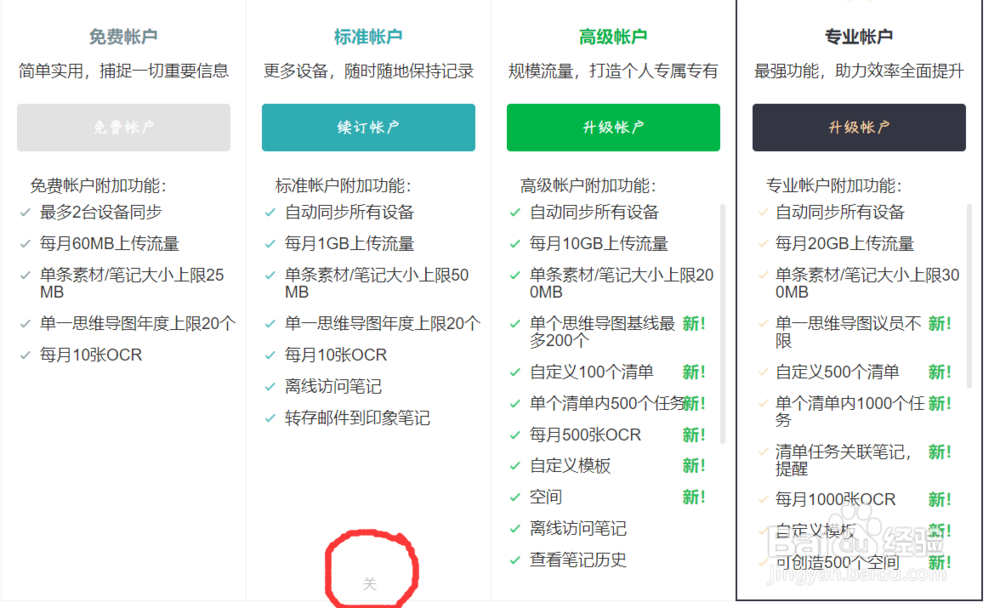This screenshot has height=608, width=1000.
Task: Click the checkmark next to 每月10张OCR in 免费帐户
Action: pyautogui.click(x=25, y=355)
